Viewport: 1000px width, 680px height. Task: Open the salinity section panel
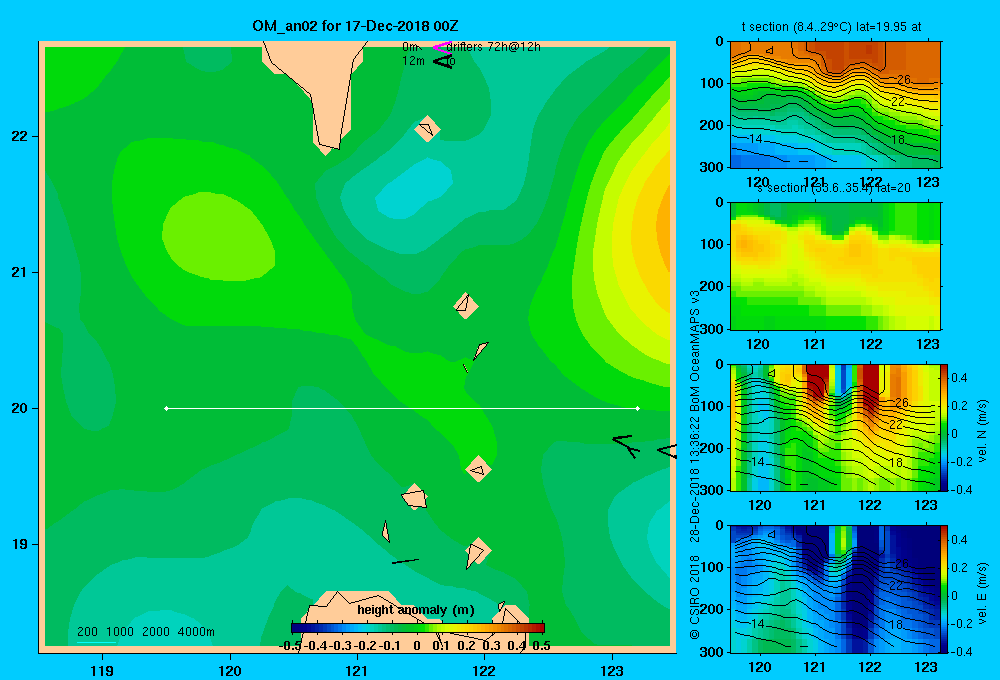click(835, 266)
